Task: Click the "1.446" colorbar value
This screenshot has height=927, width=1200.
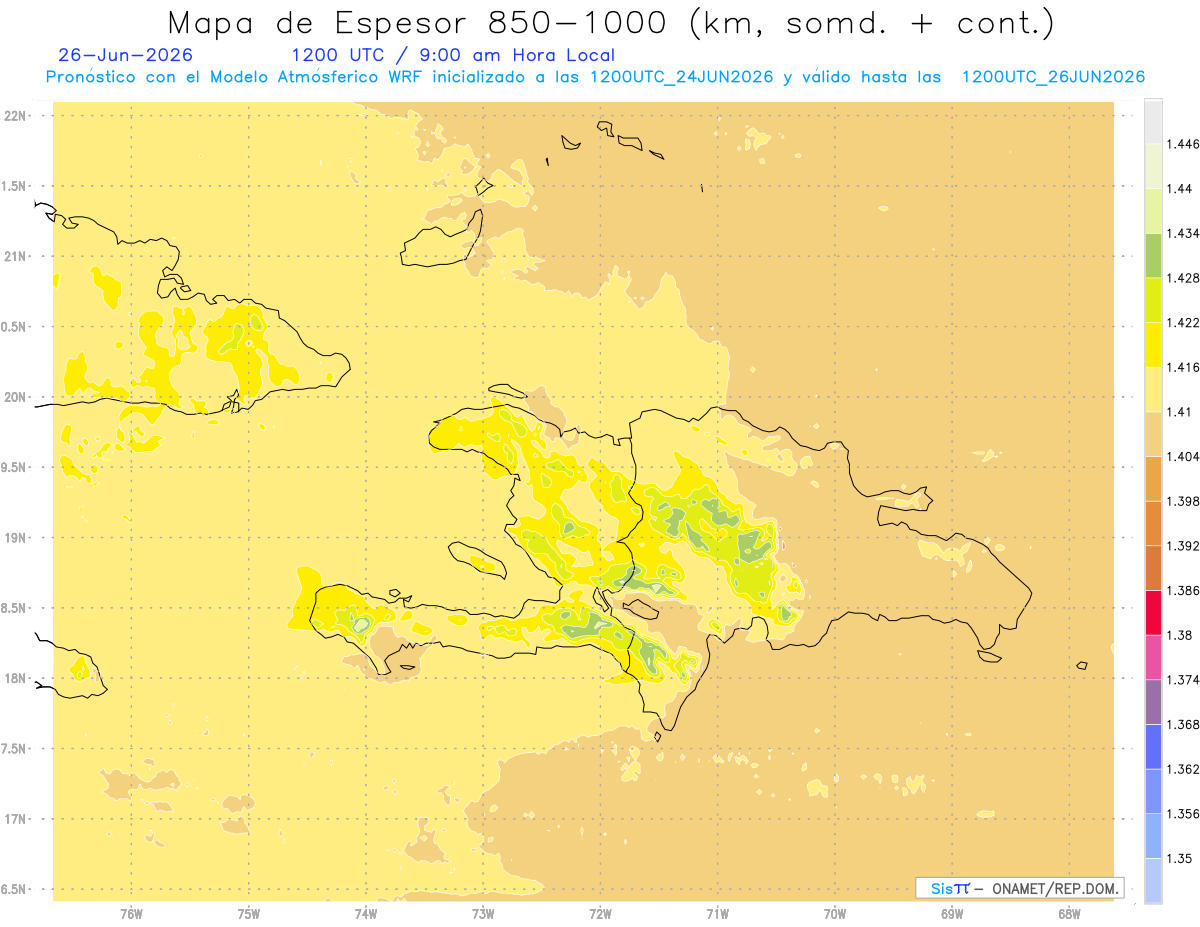Action: point(1183,144)
